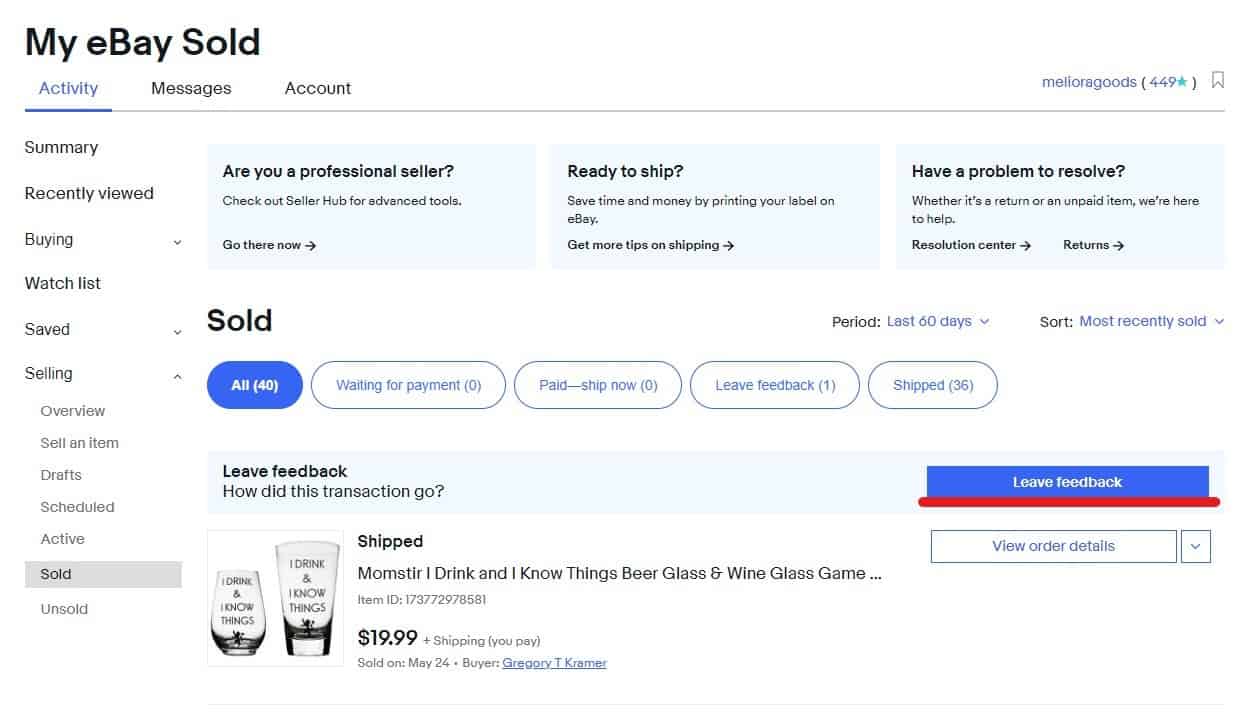The height and width of the screenshot is (716, 1258).
Task: Open Resolution center link
Action: coord(971,245)
